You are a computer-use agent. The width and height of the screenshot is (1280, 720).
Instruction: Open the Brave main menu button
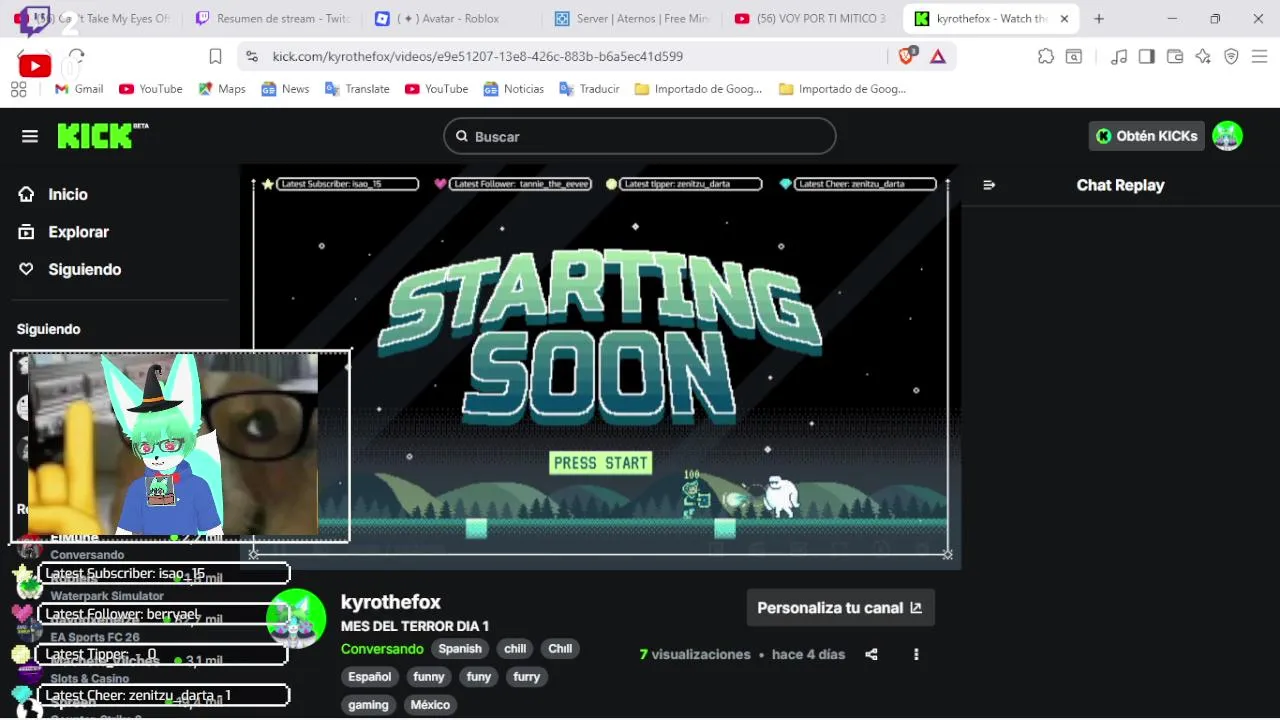(1259, 57)
